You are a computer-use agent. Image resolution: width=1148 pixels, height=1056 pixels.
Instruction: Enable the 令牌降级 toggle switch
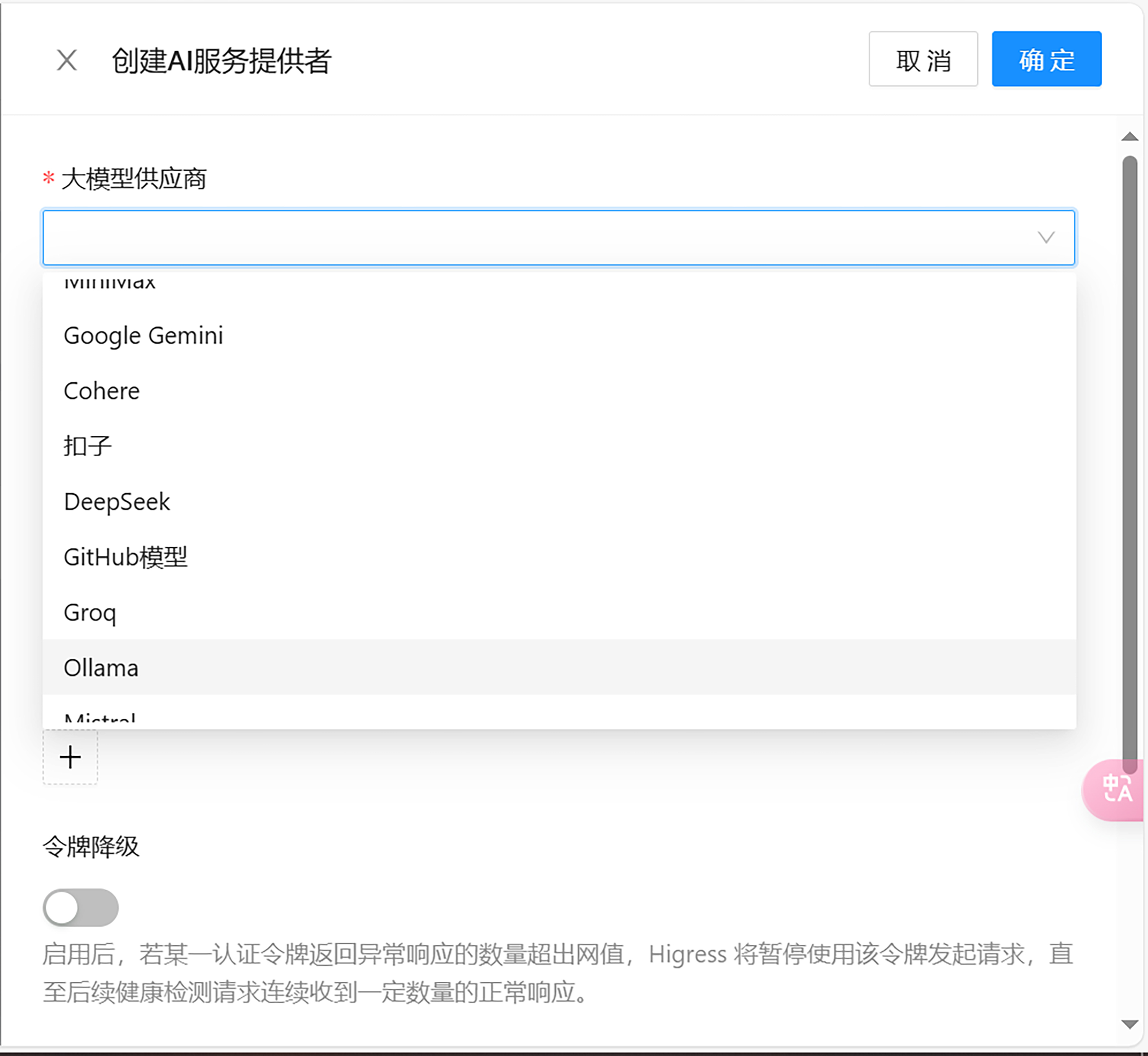(81, 907)
